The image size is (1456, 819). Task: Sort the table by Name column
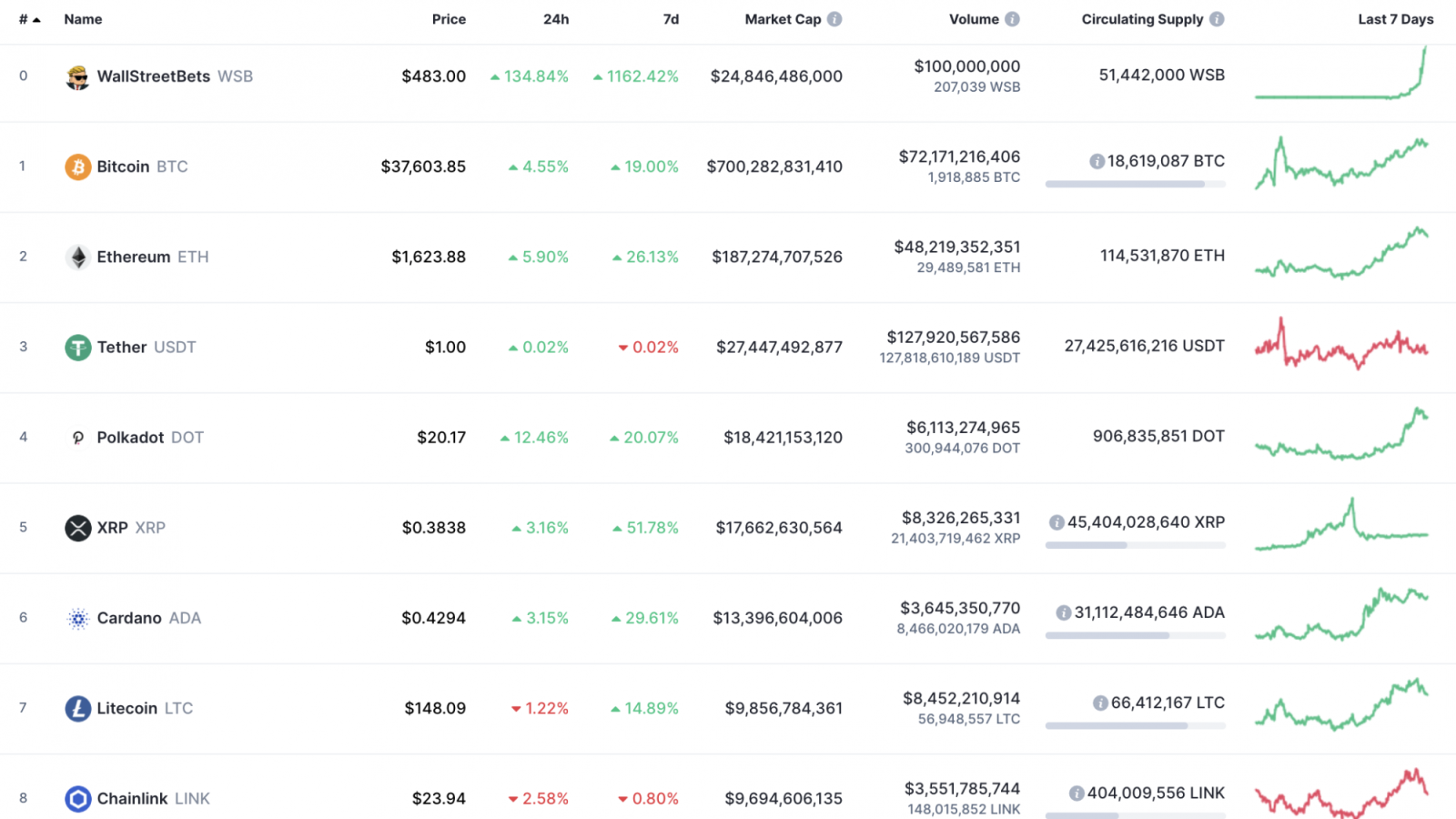[83, 19]
